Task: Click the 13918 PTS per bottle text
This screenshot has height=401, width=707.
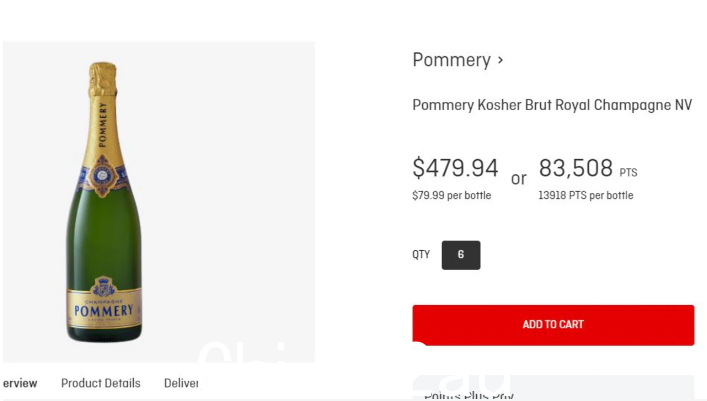Action: coord(586,195)
